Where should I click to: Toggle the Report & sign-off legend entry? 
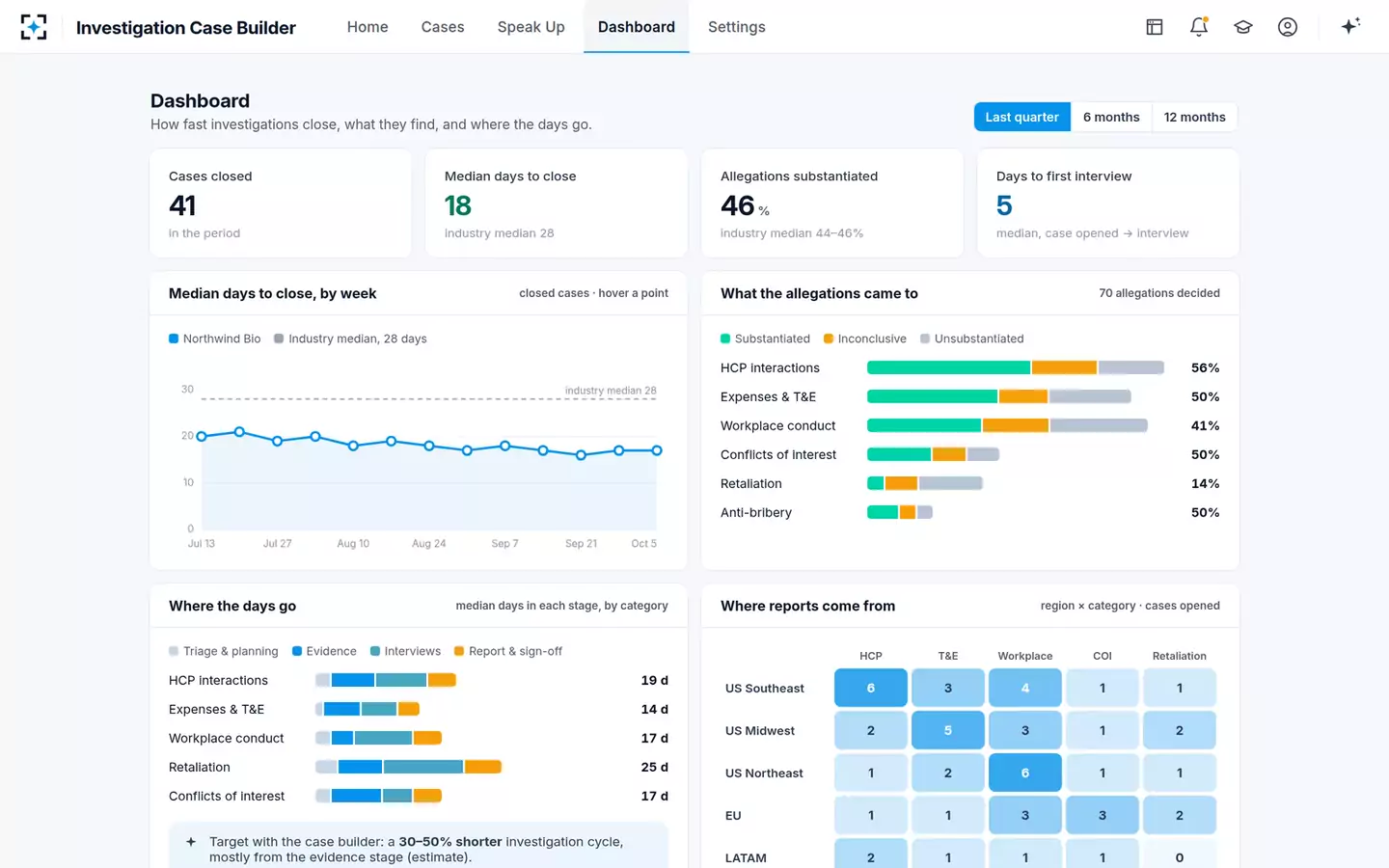[508, 651]
